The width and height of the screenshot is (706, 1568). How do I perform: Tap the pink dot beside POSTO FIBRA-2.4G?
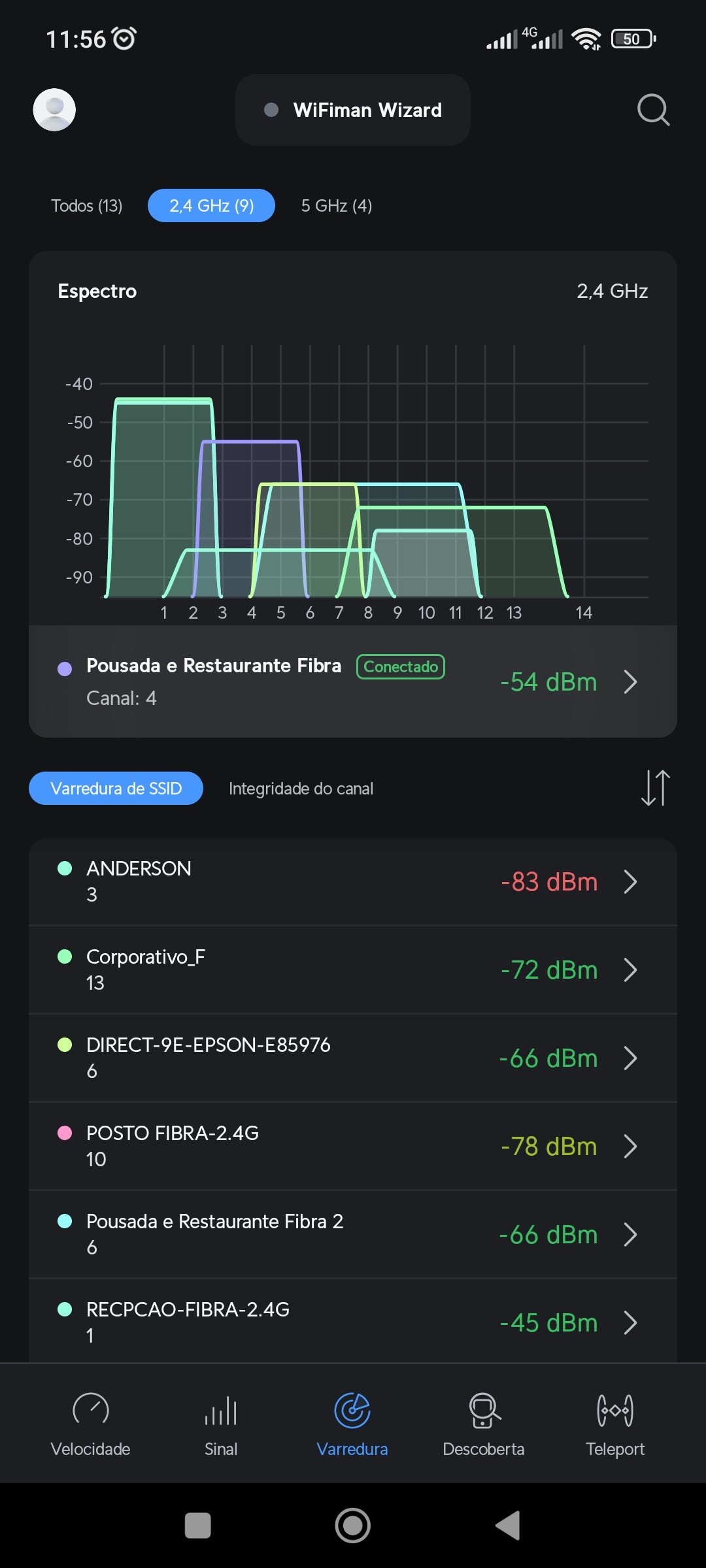(x=65, y=1133)
